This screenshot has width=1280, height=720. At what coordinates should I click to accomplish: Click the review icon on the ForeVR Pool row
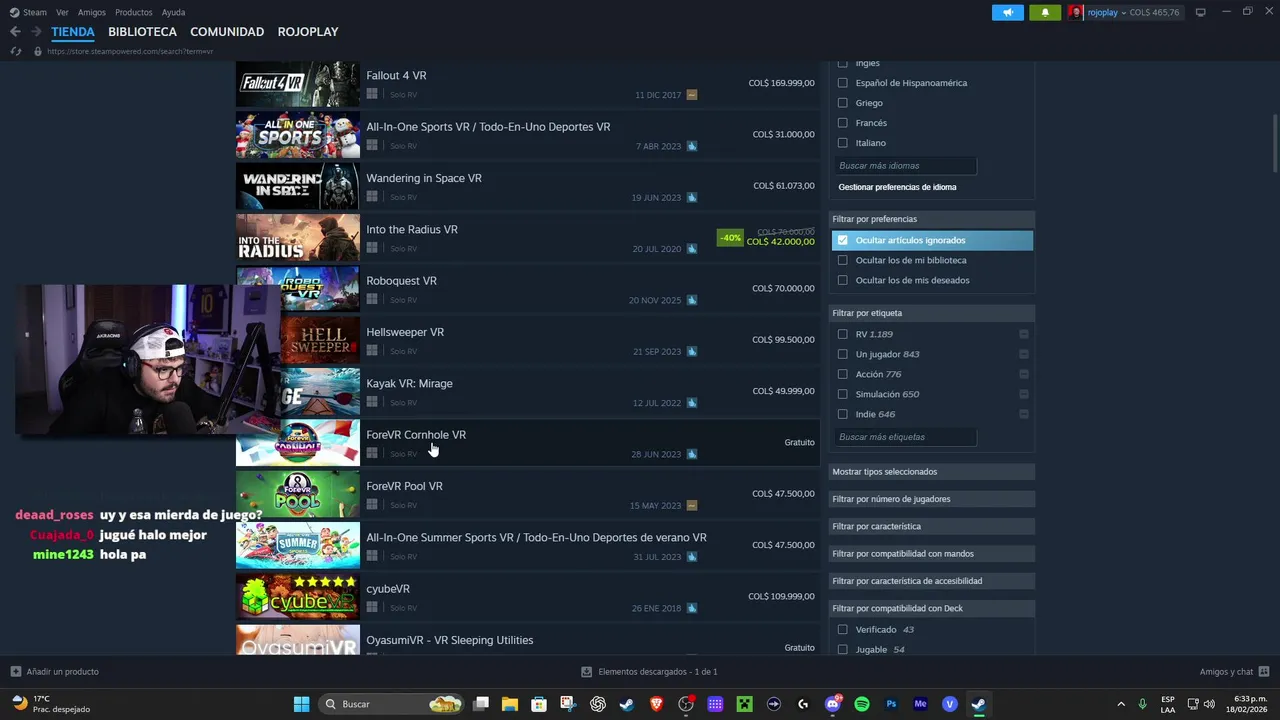tap(692, 505)
